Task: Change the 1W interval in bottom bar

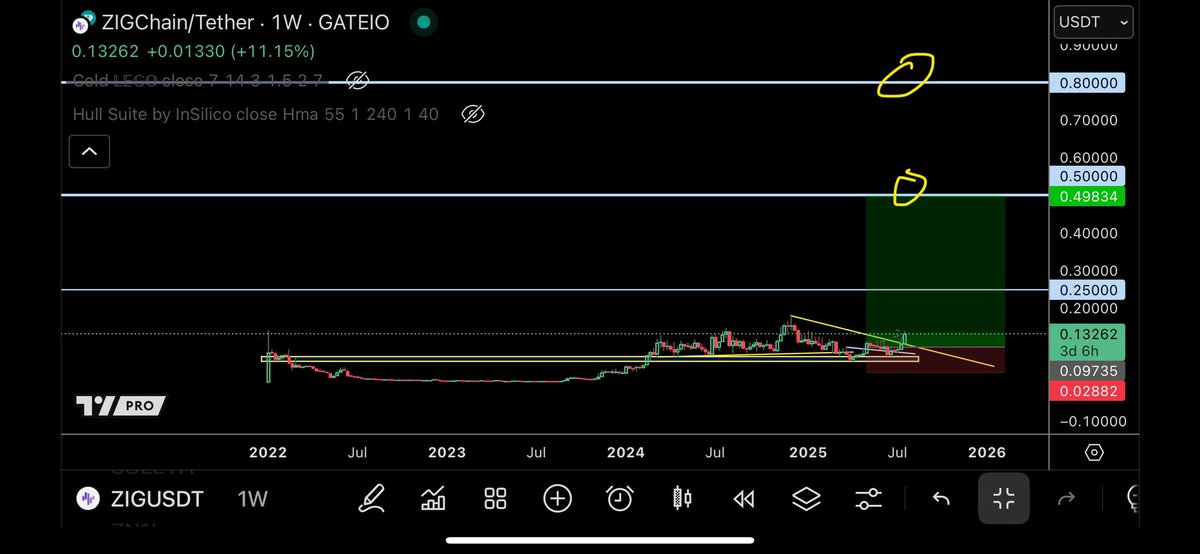Action: [x=253, y=498]
